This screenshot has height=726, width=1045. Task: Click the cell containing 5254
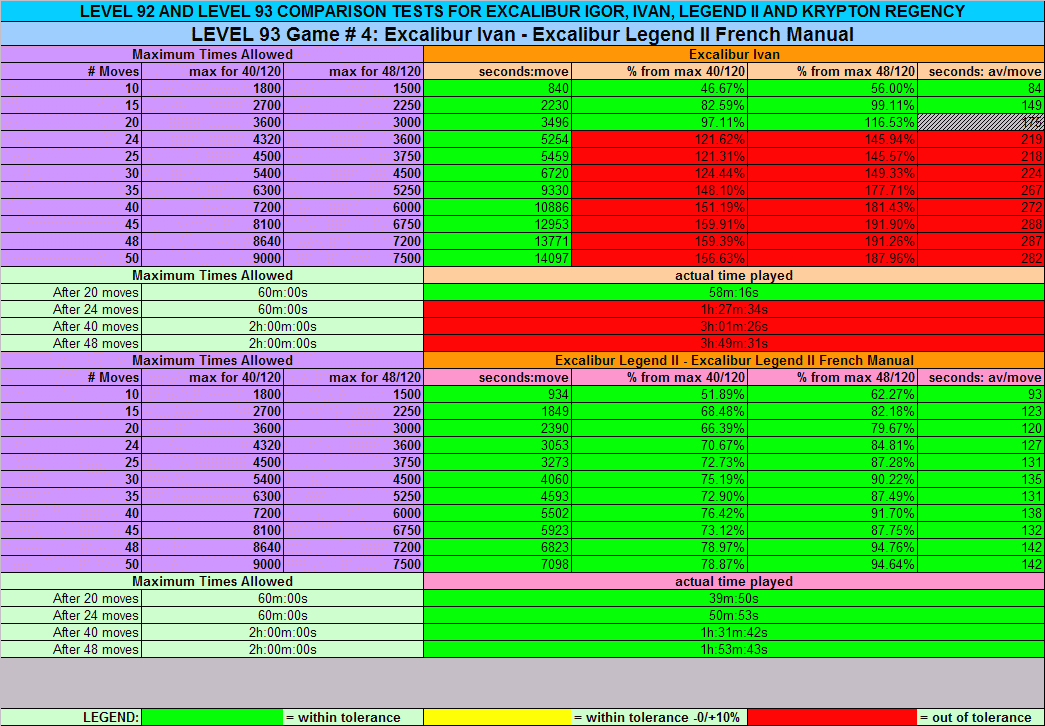tap(497, 139)
